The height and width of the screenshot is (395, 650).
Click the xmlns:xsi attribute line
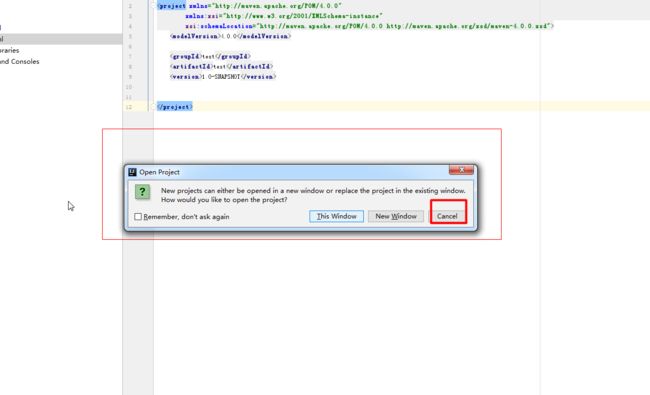tap(284, 16)
